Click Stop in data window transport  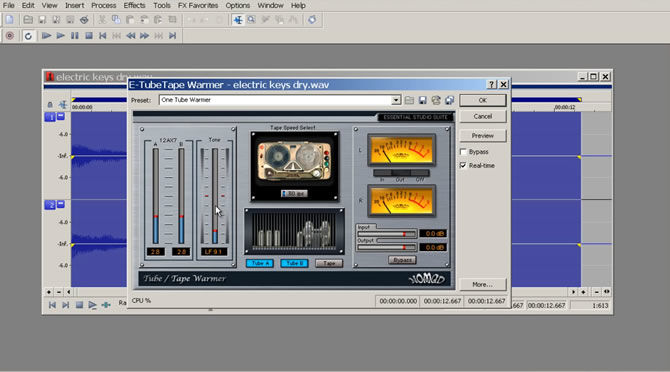(79, 305)
